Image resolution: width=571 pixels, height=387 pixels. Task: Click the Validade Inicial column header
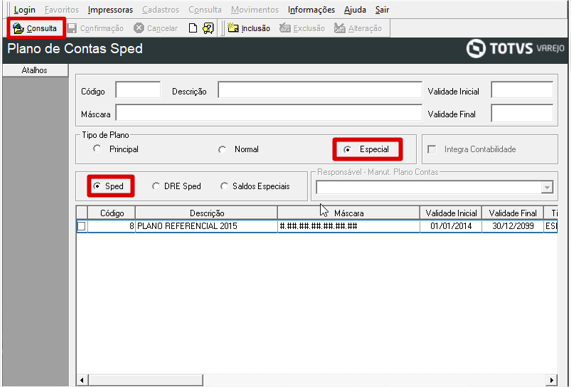[451, 213]
